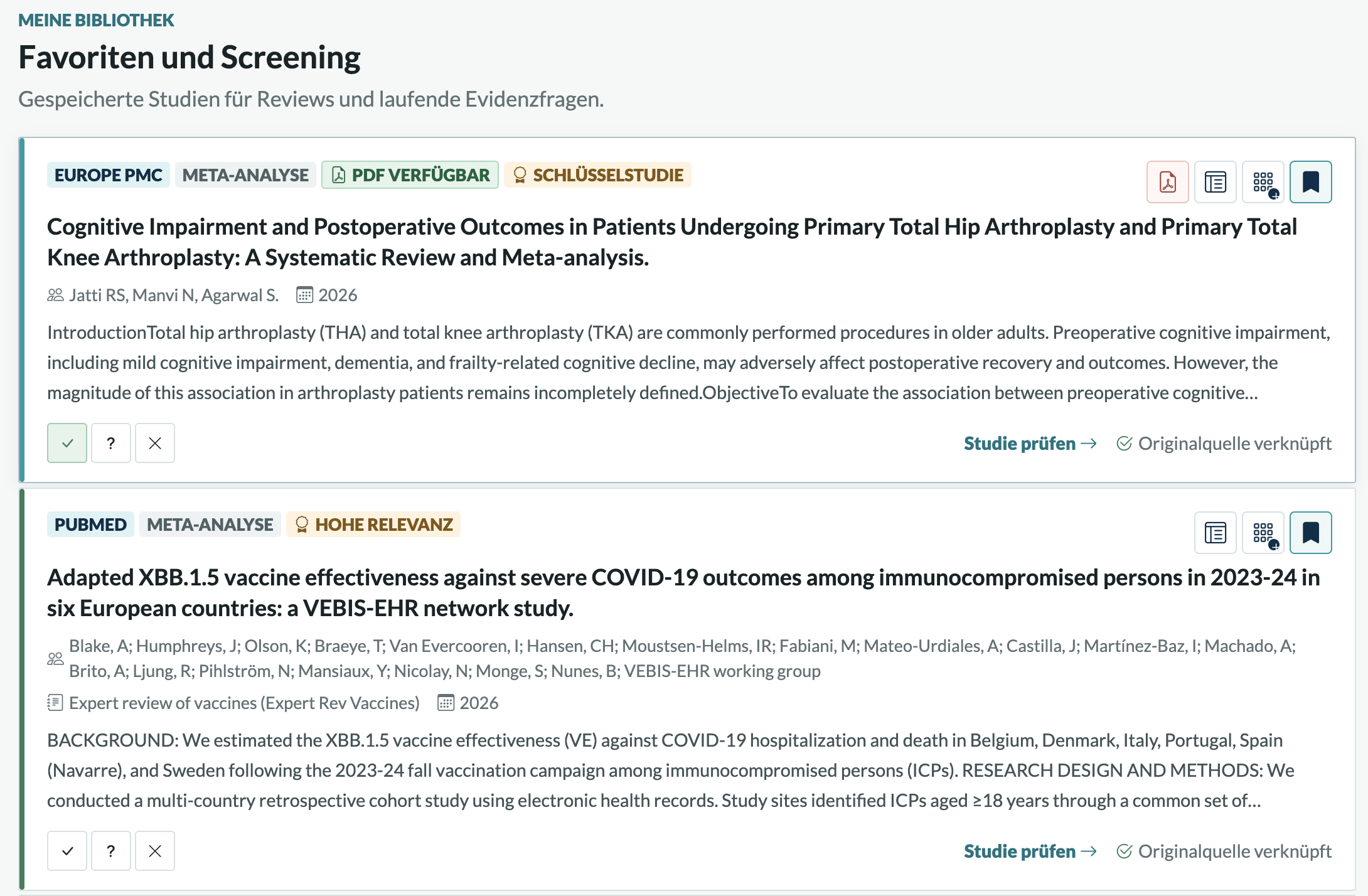
Task: Click the EUROPE PMC source badge
Action: 108,175
